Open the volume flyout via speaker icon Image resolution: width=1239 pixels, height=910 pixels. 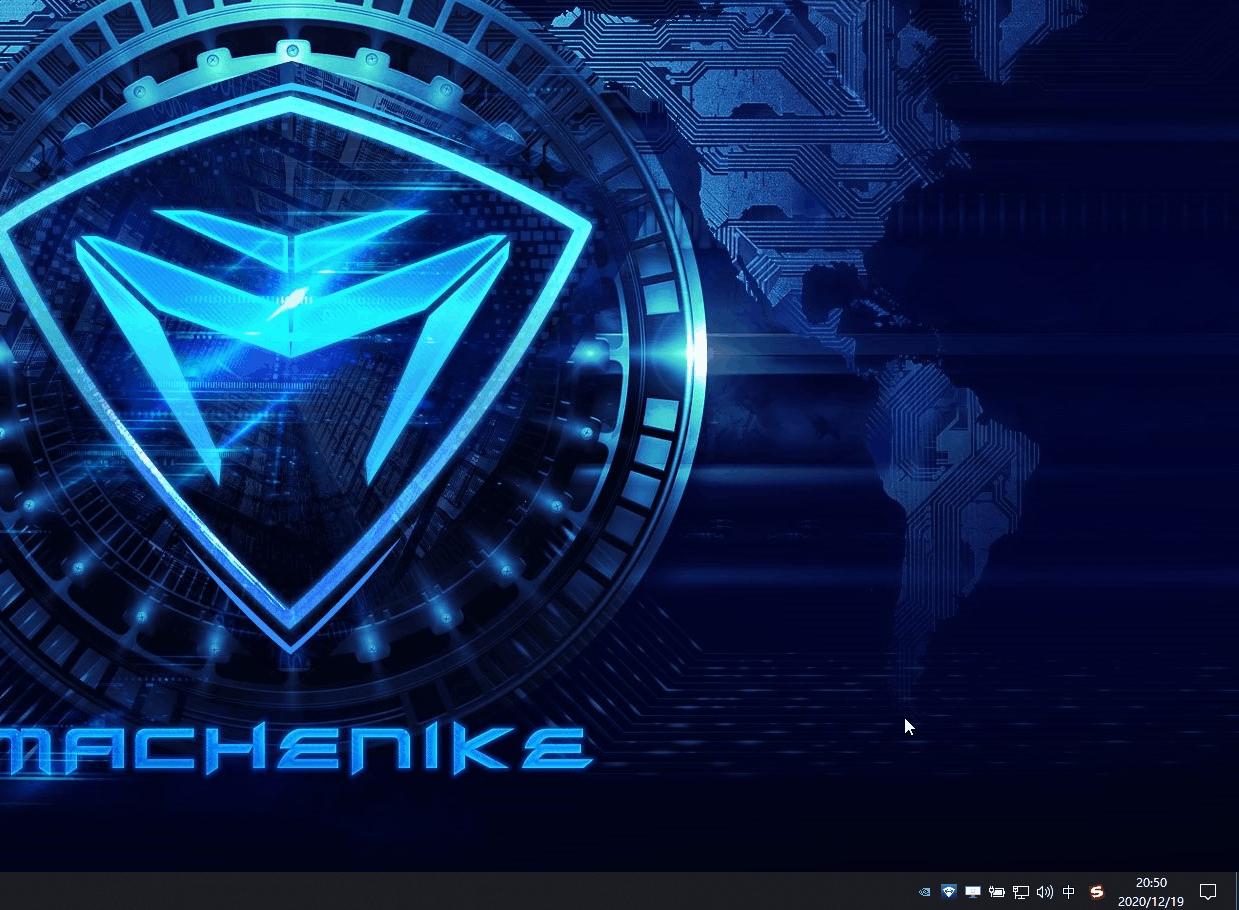click(x=1045, y=891)
